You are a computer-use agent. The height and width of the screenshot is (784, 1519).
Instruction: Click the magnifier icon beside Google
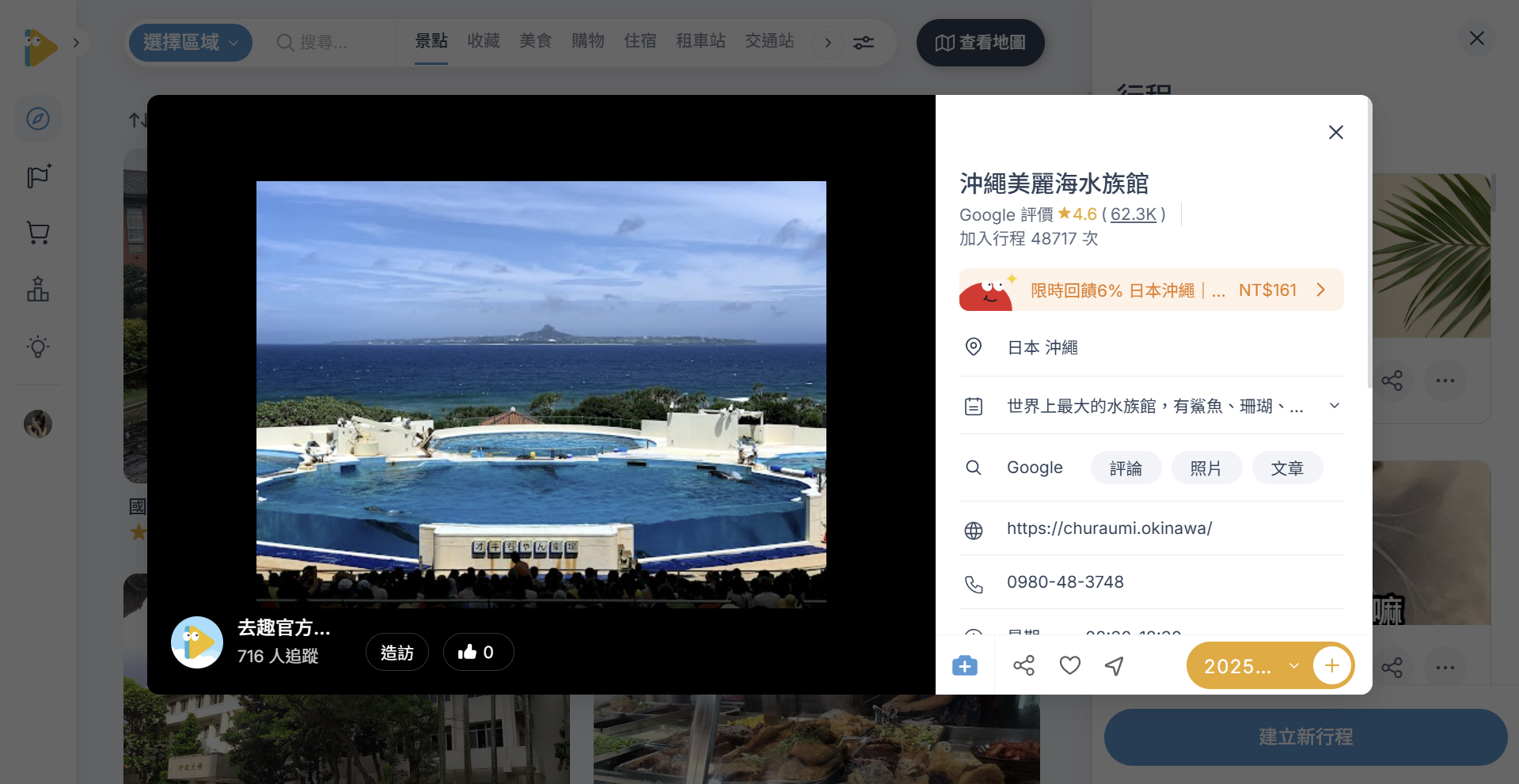(974, 468)
